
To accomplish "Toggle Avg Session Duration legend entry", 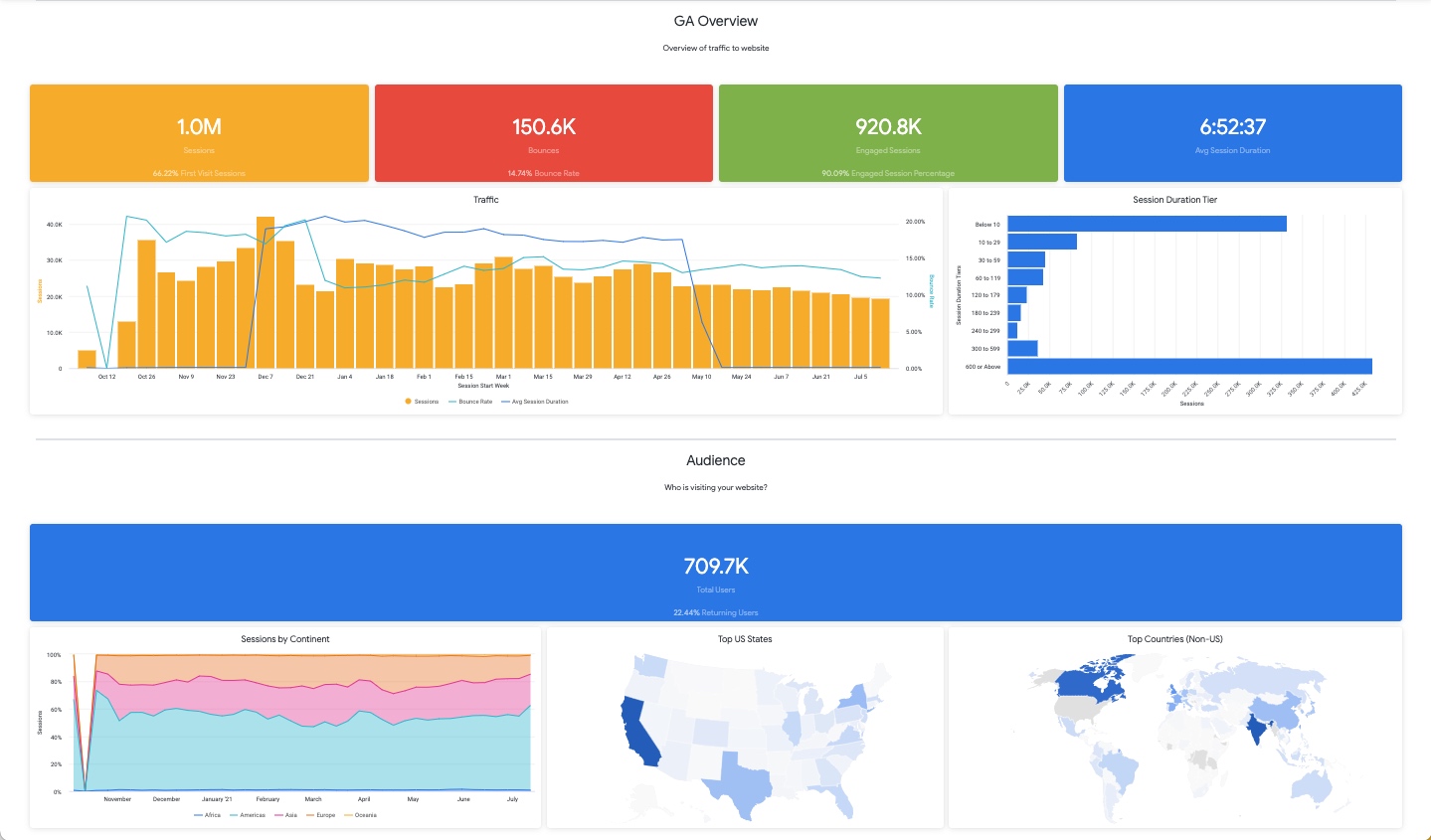I will point(539,402).
